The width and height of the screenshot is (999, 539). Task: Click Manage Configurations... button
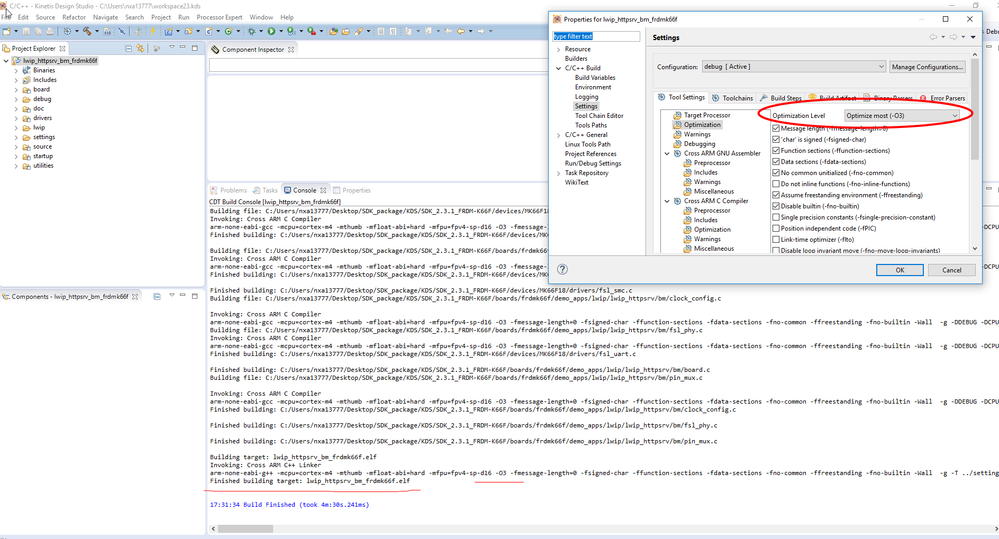(x=927, y=66)
